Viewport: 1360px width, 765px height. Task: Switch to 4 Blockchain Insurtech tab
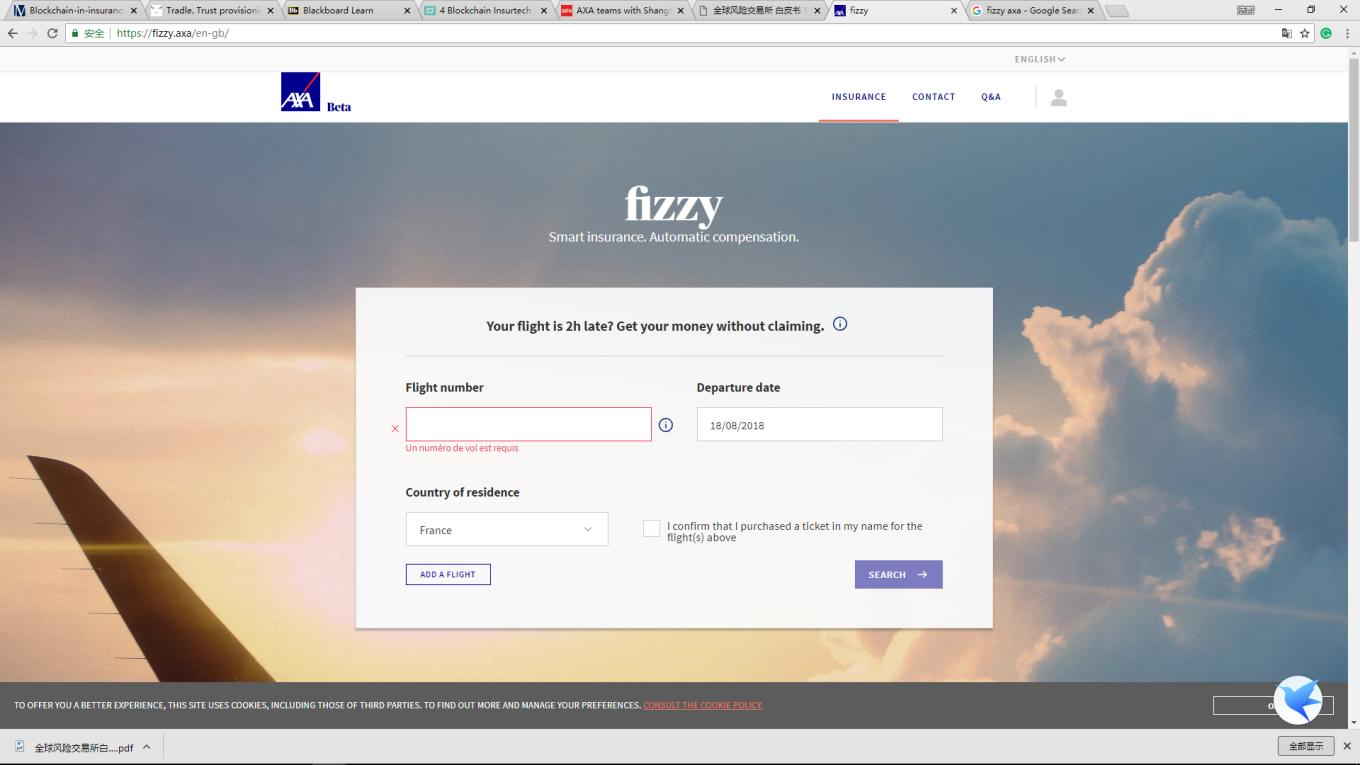pyautogui.click(x=484, y=11)
